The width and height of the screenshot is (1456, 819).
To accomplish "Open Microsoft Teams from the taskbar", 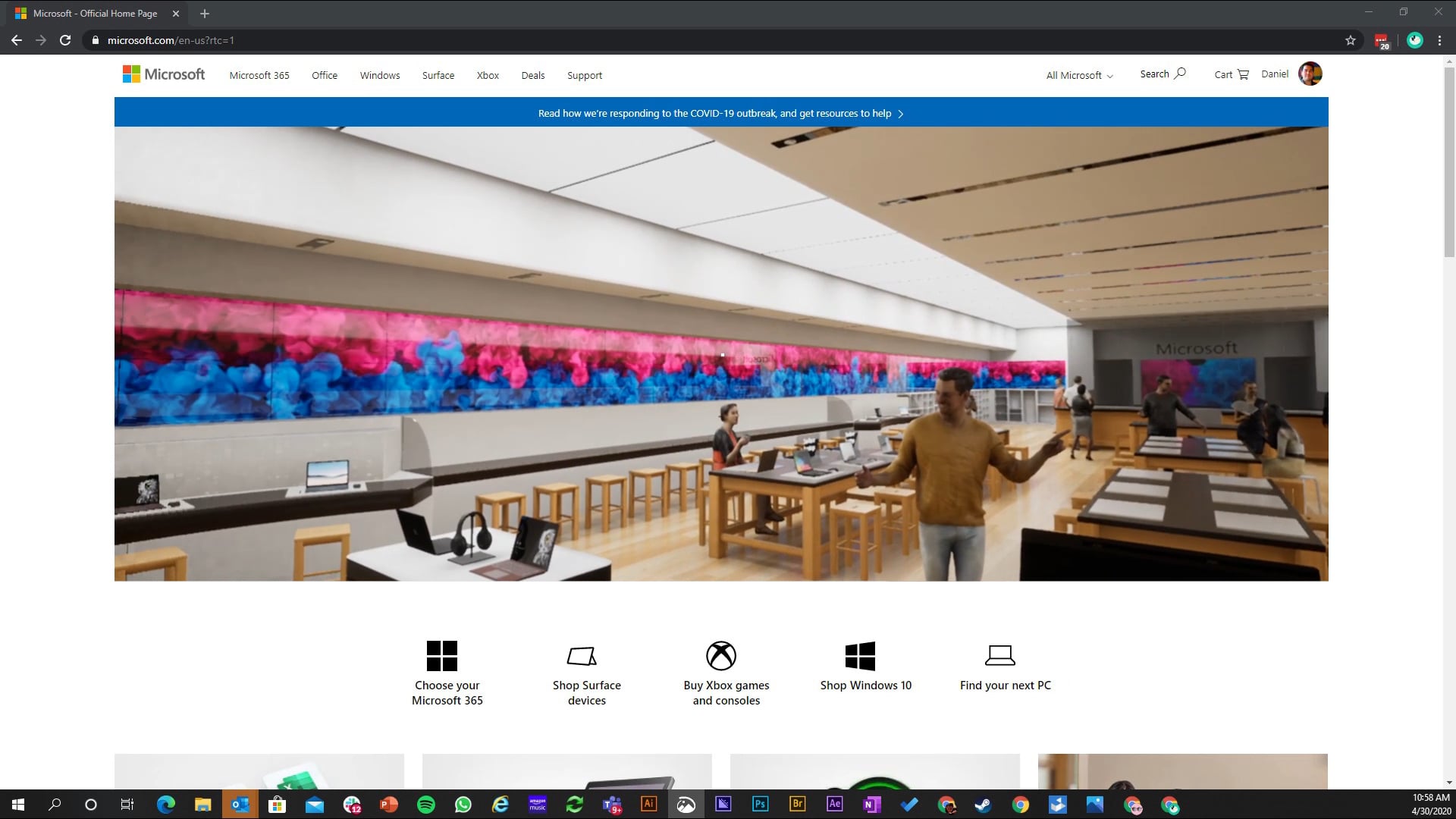I will [x=612, y=805].
